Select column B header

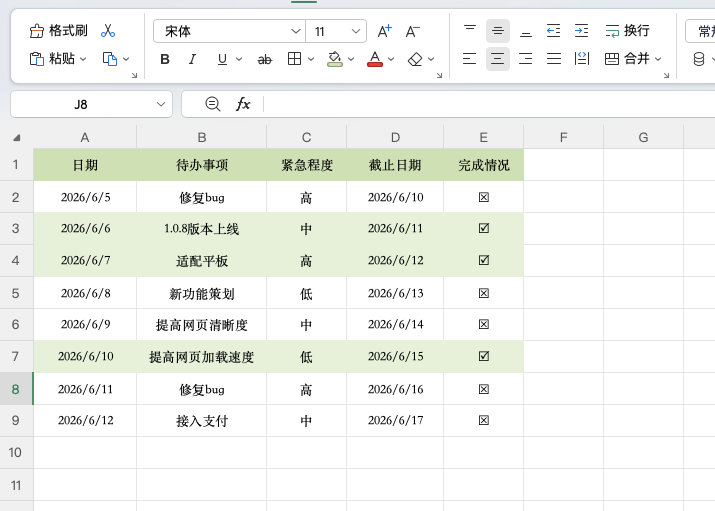(202, 137)
